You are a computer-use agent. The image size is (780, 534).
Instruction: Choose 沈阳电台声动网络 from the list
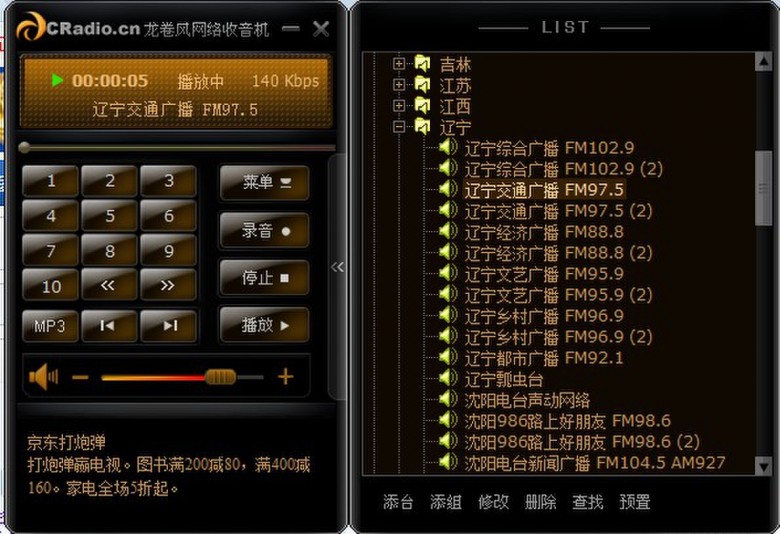[527, 400]
